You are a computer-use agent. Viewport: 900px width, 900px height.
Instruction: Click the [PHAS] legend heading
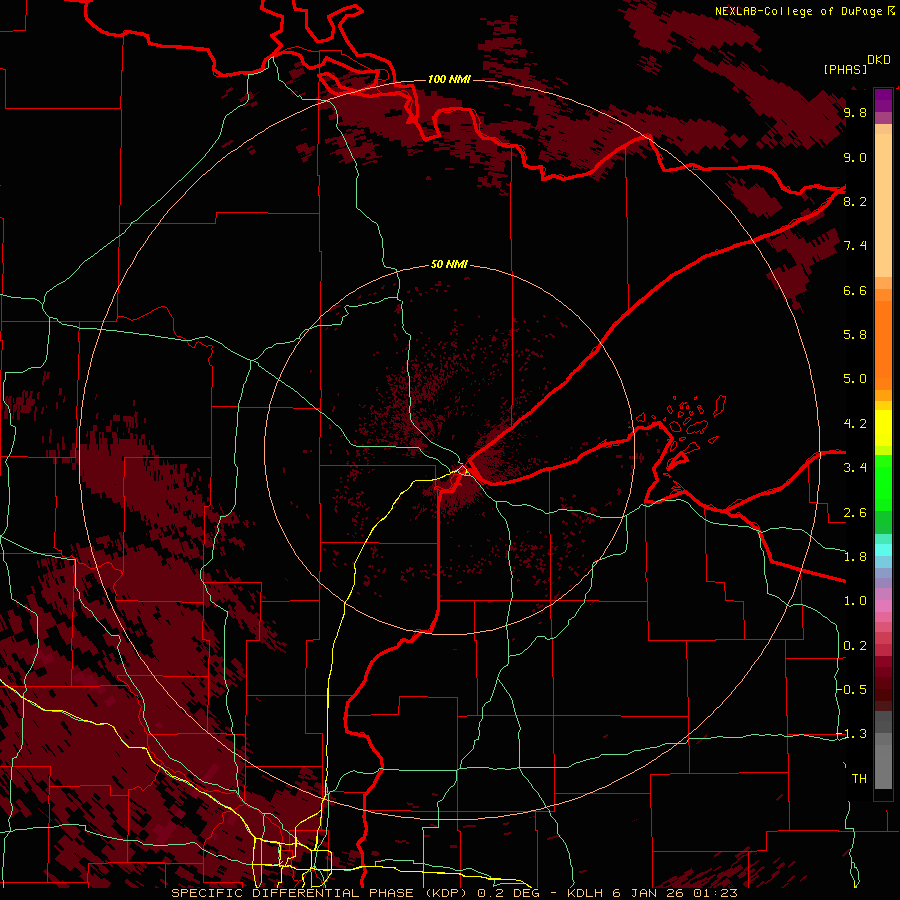tap(845, 70)
